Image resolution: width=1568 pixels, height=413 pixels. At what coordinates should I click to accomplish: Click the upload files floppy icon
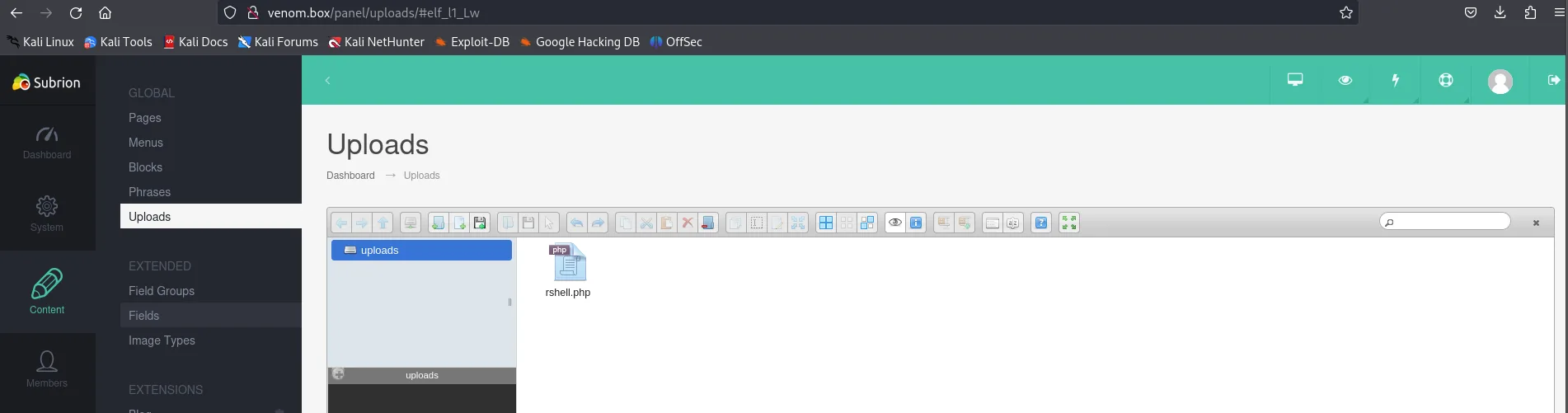pyautogui.click(x=480, y=223)
